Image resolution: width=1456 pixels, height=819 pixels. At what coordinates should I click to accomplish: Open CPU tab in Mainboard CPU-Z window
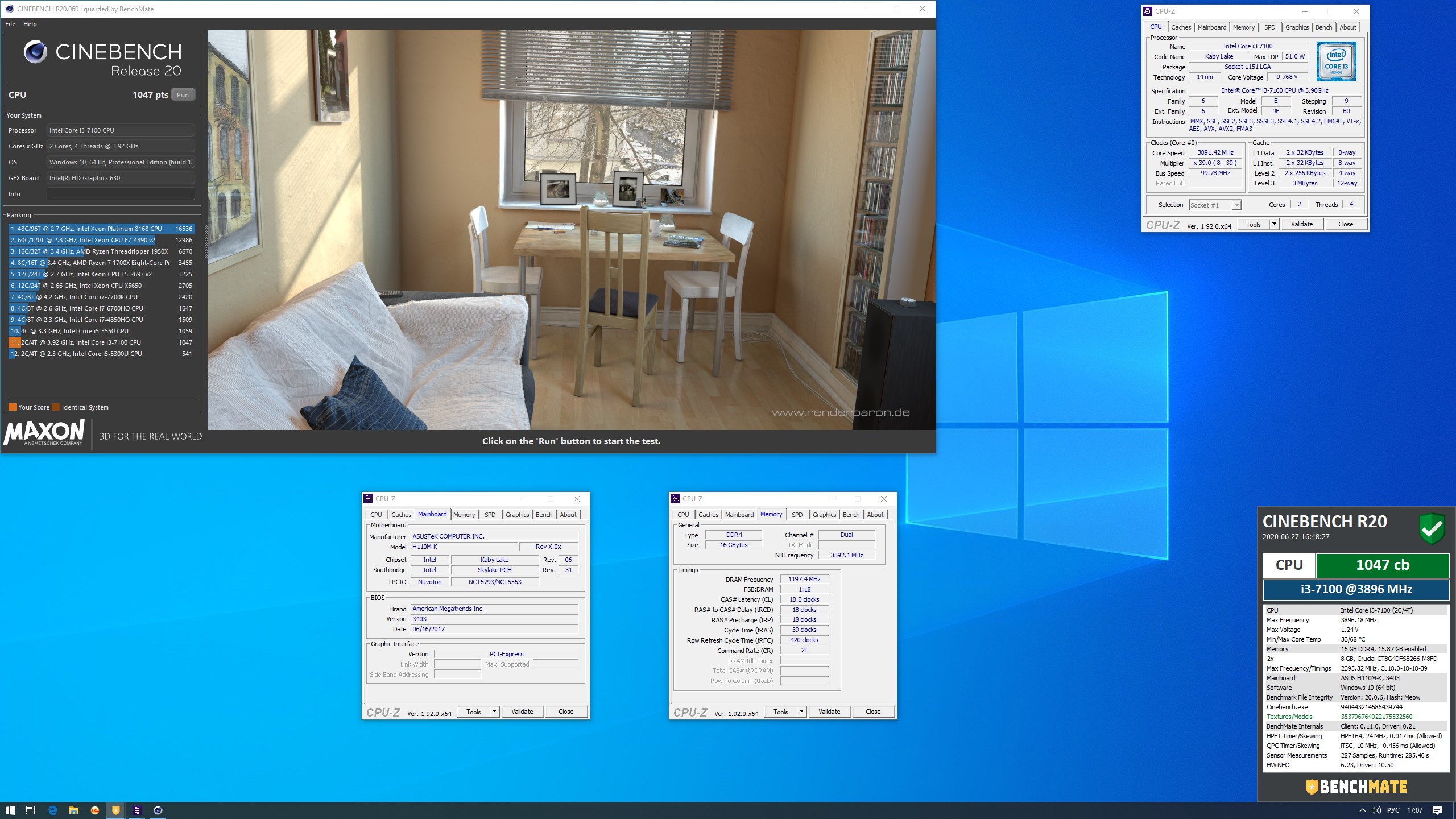coord(376,515)
